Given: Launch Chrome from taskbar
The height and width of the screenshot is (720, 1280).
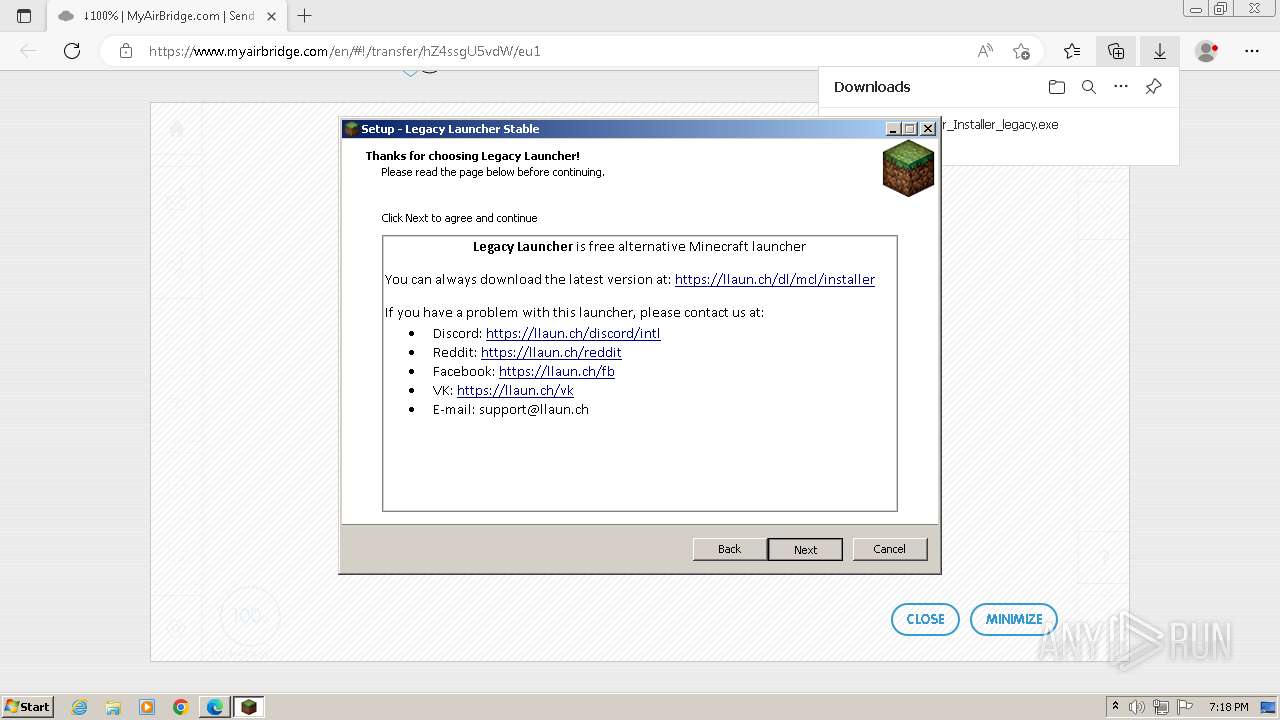Looking at the screenshot, I should [181, 707].
